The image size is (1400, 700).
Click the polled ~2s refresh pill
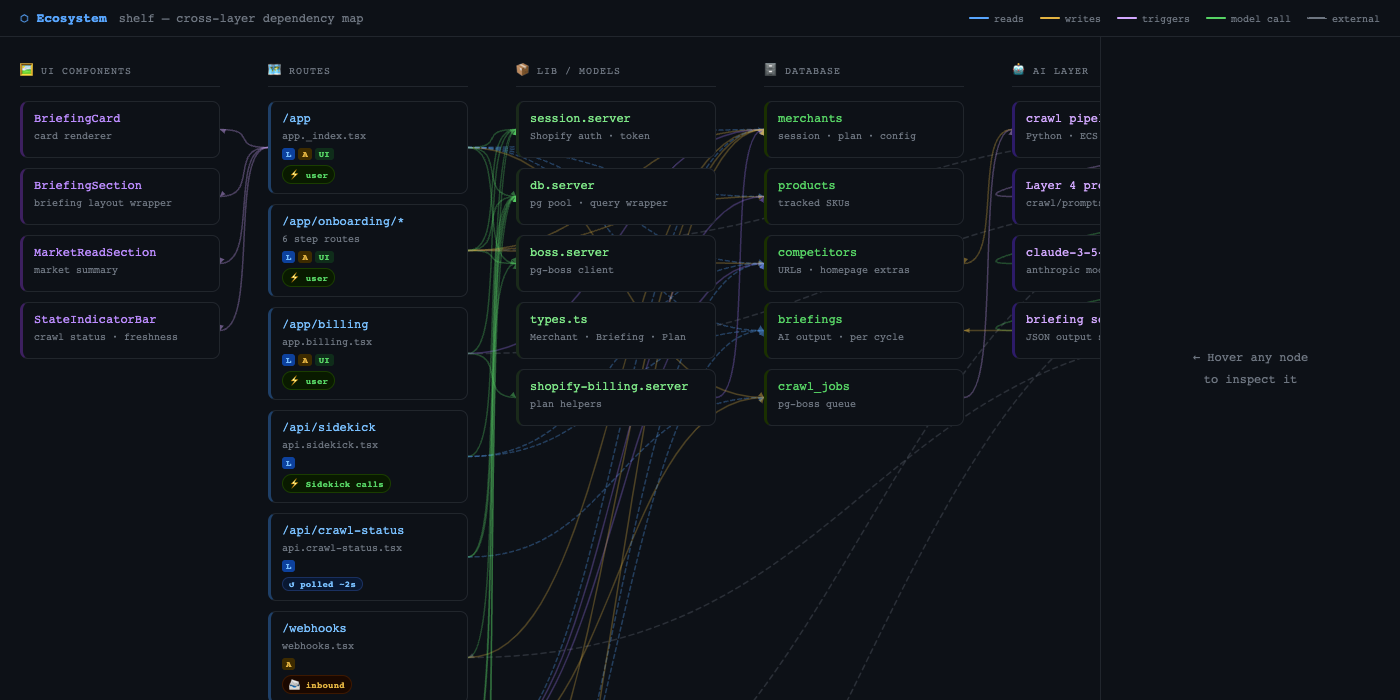coord(322,584)
